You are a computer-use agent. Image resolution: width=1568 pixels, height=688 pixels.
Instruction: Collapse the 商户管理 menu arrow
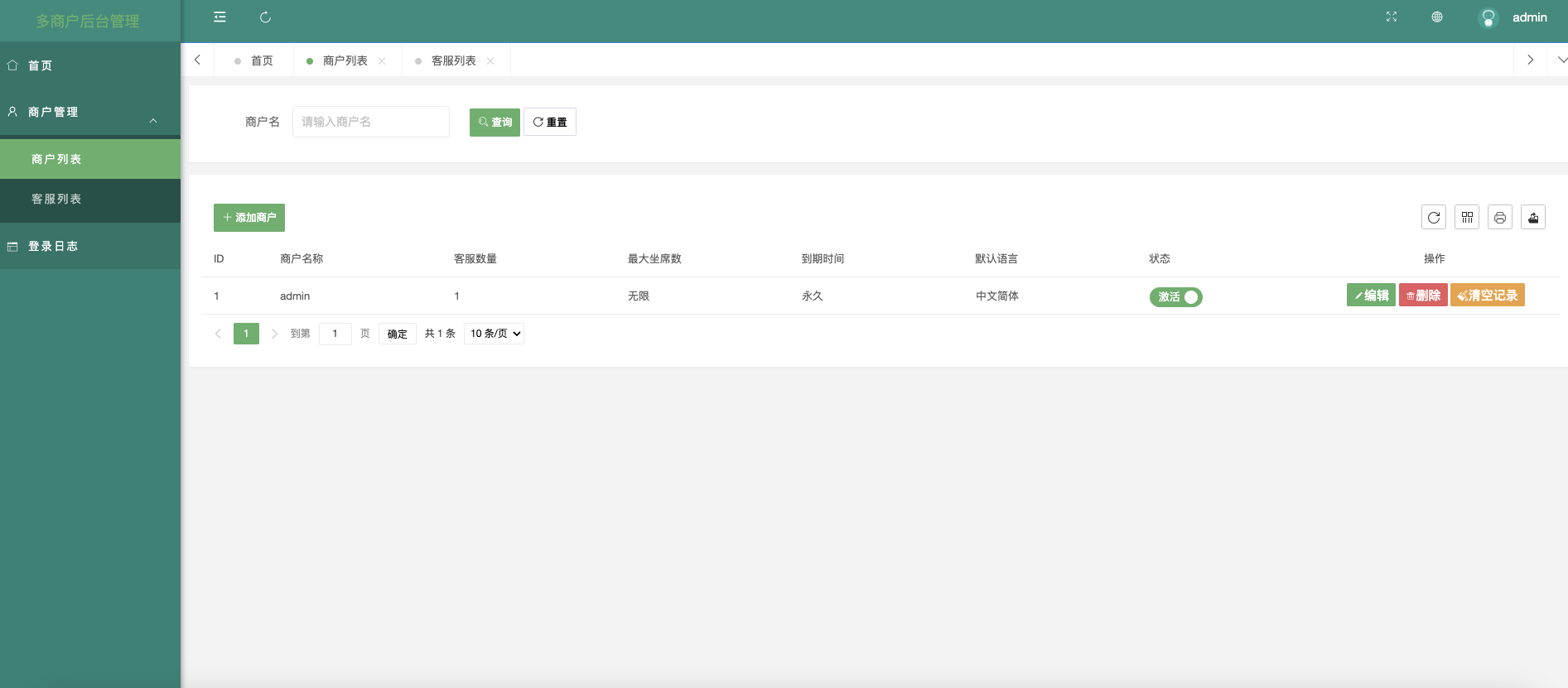pyautogui.click(x=153, y=121)
